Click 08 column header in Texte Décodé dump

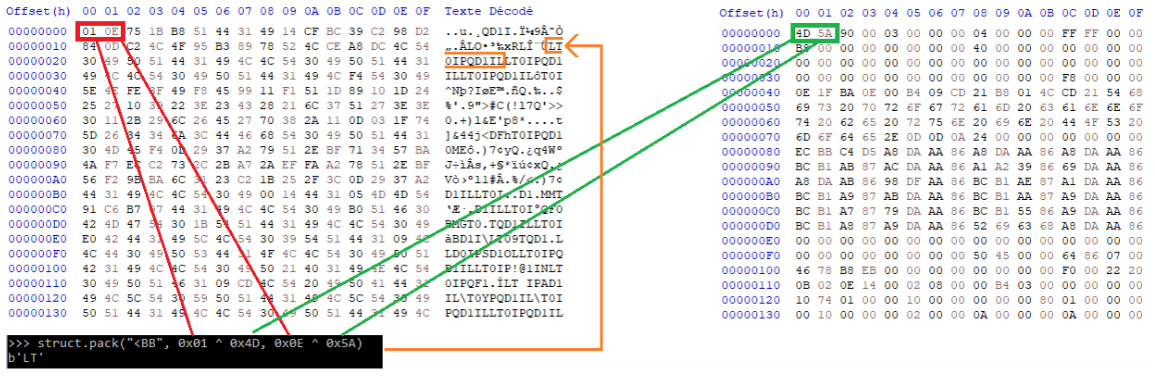(267, 12)
